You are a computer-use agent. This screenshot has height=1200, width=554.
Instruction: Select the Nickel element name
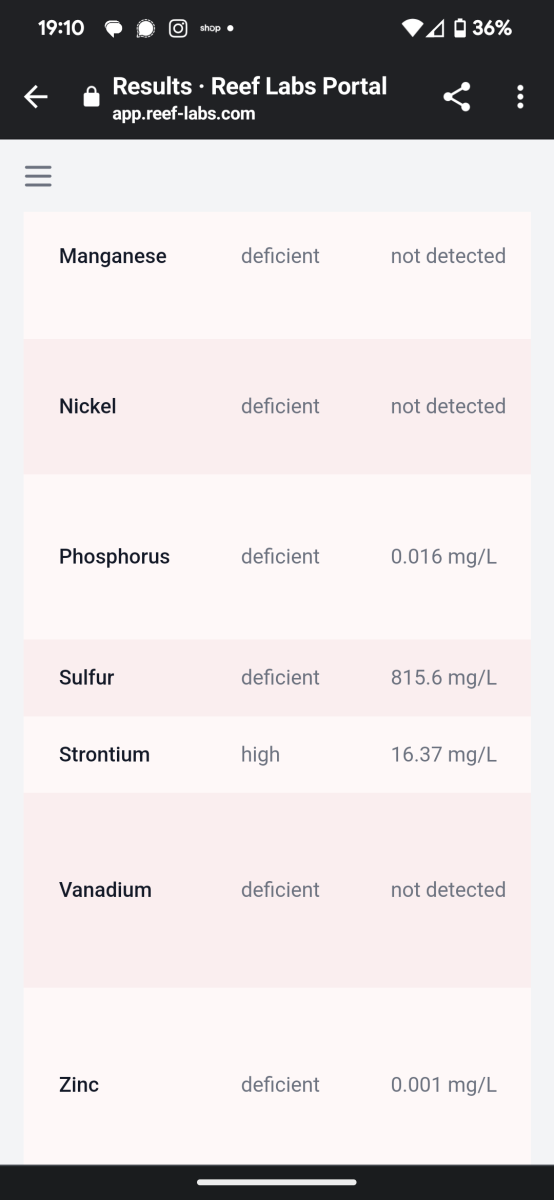88,406
